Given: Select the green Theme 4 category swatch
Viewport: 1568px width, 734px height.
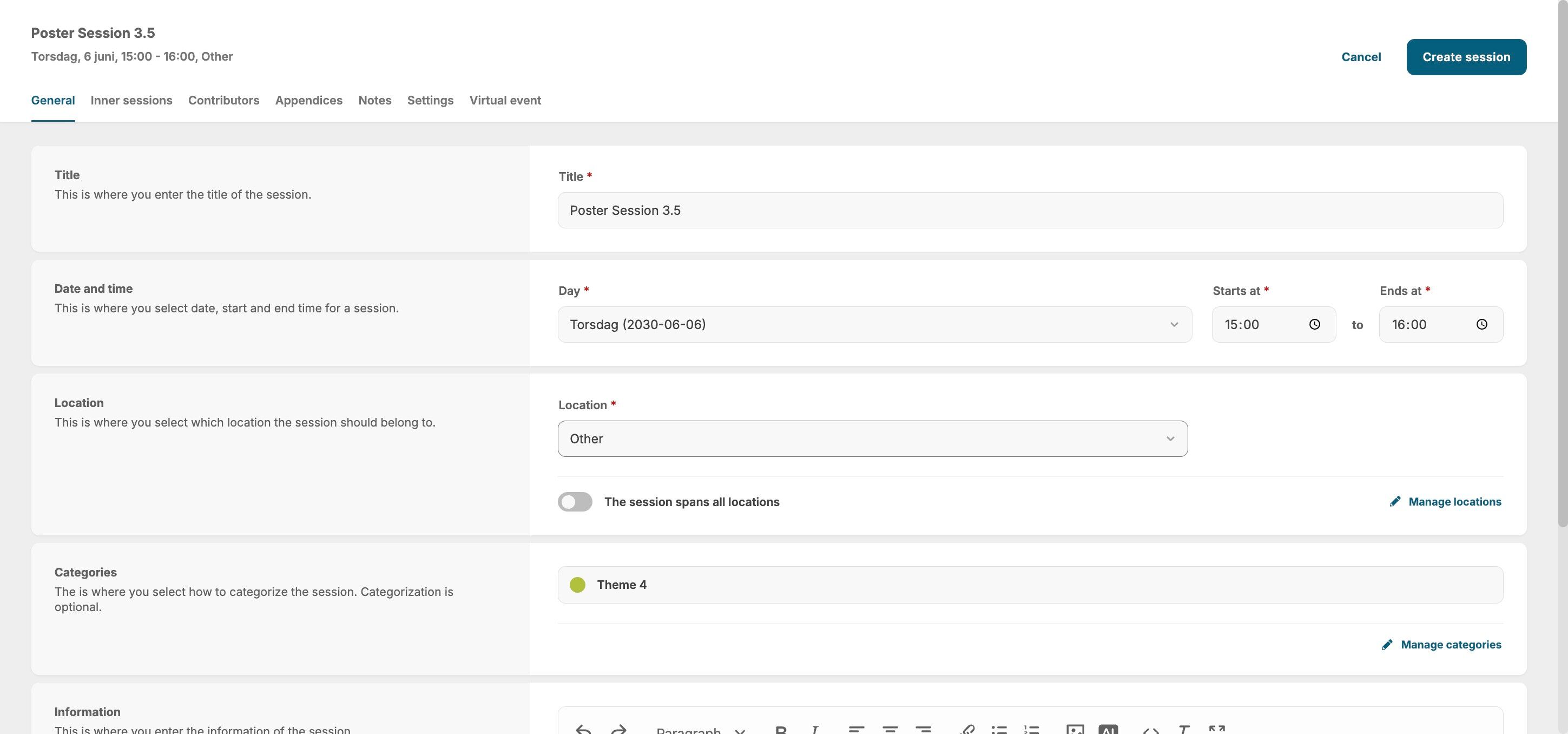Looking at the screenshot, I should pos(577,585).
